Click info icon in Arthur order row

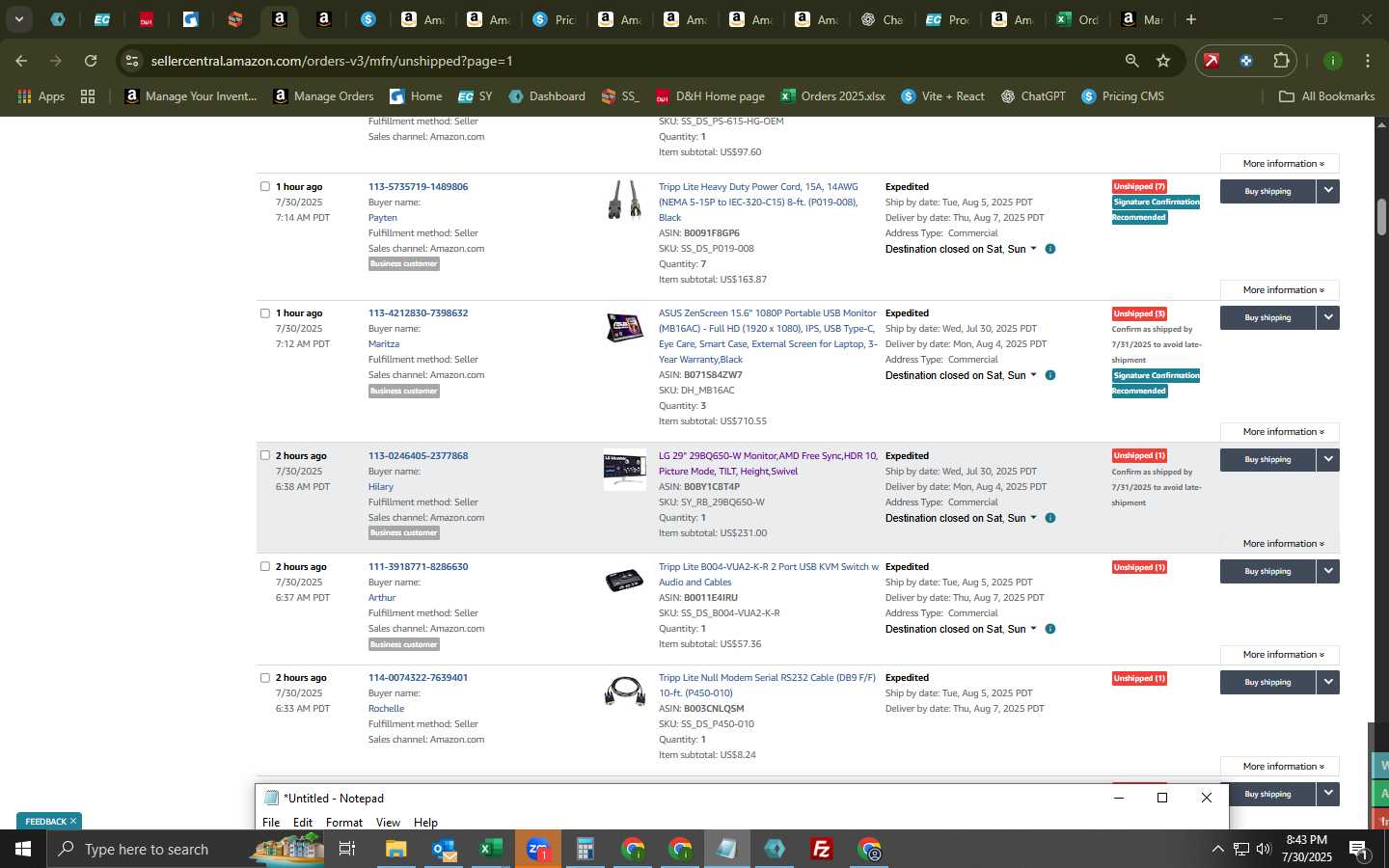point(1050,629)
